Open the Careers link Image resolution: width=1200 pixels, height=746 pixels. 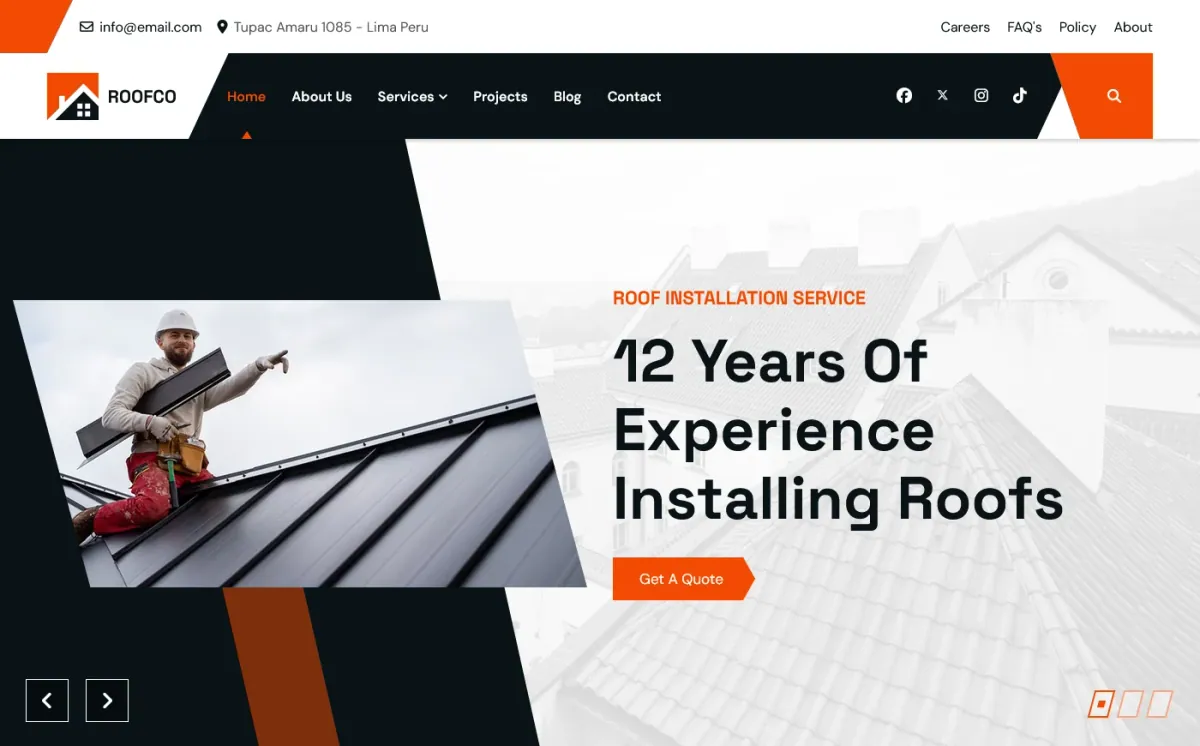tap(965, 27)
